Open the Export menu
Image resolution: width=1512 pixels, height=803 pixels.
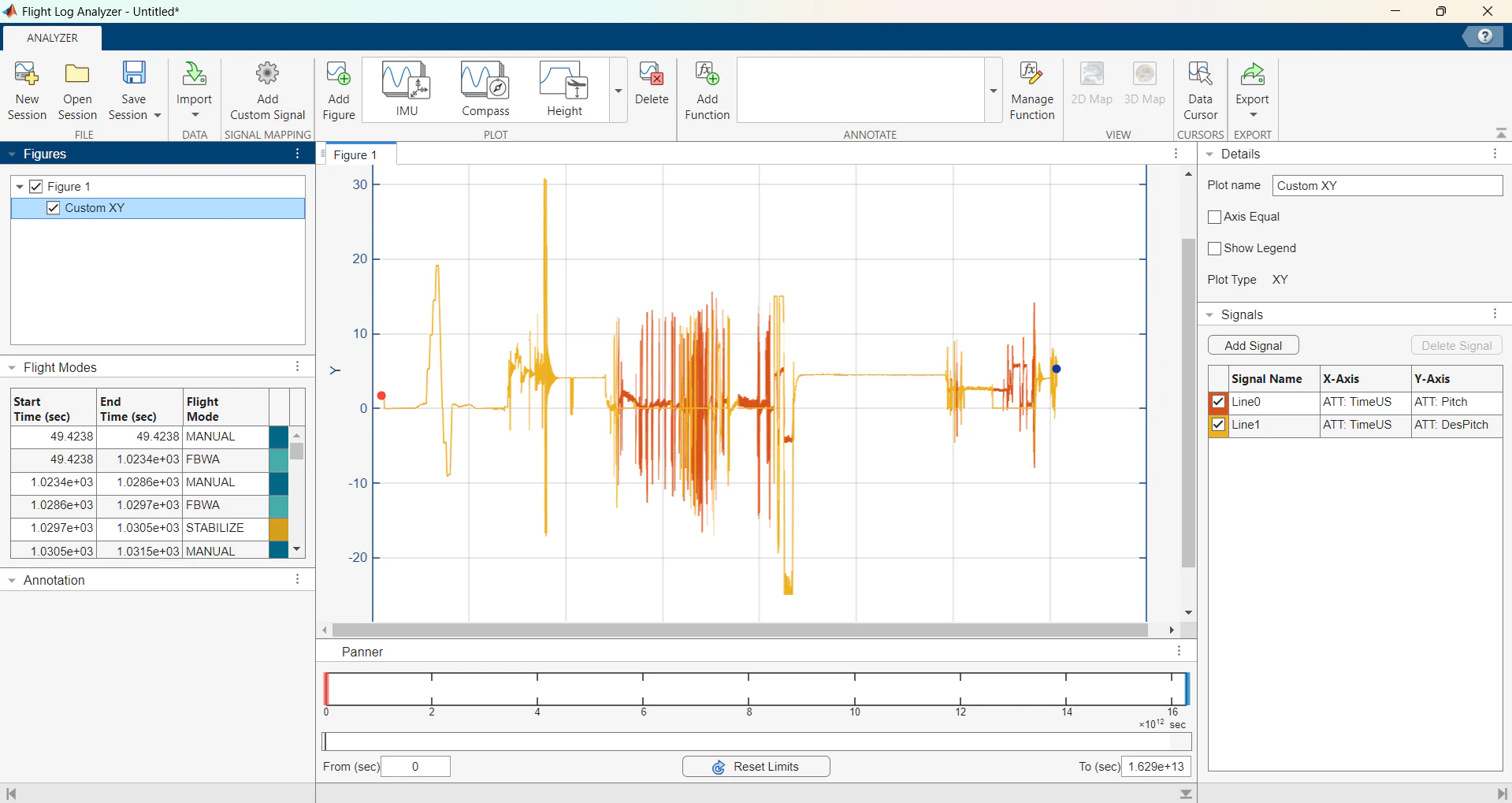pyautogui.click(x=1252, y=90)
